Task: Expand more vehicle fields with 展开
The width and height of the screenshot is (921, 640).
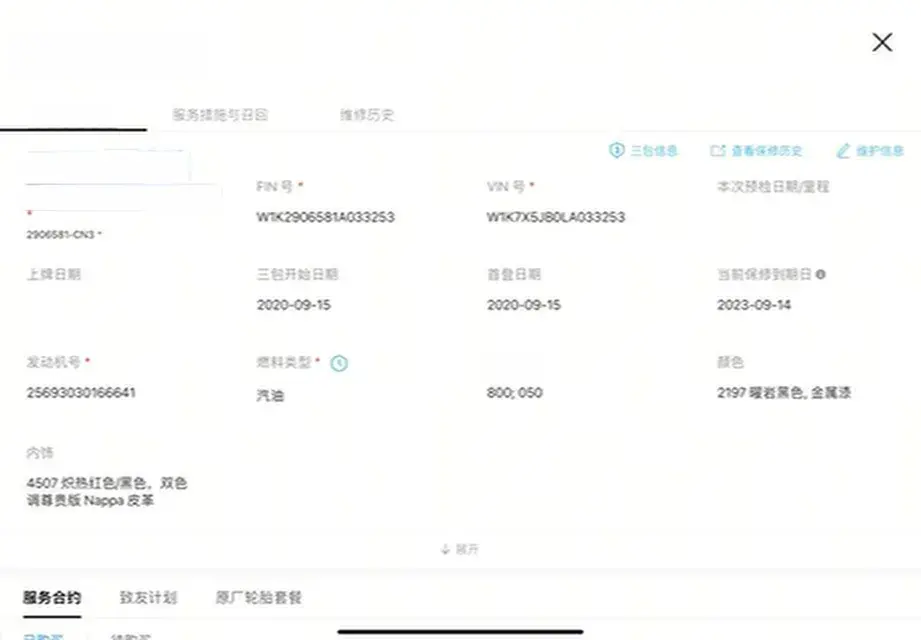Action: [460, 549]
